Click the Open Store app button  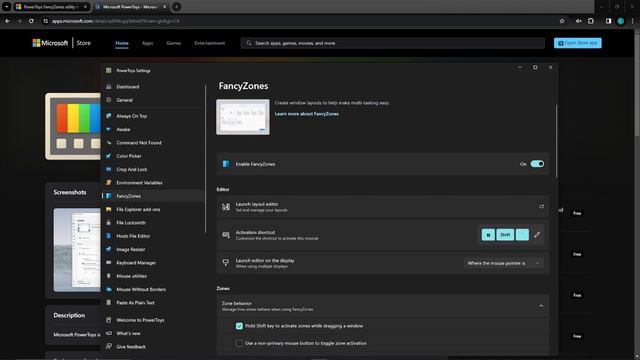578,43
